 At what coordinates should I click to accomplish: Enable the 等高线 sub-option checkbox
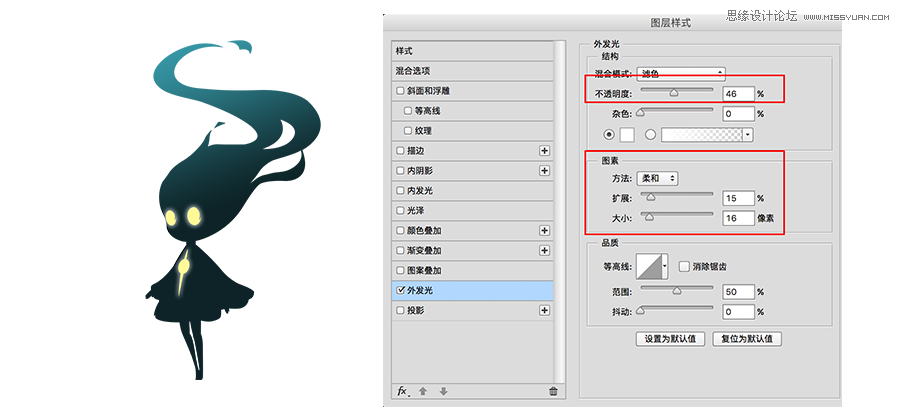[408, 111]
